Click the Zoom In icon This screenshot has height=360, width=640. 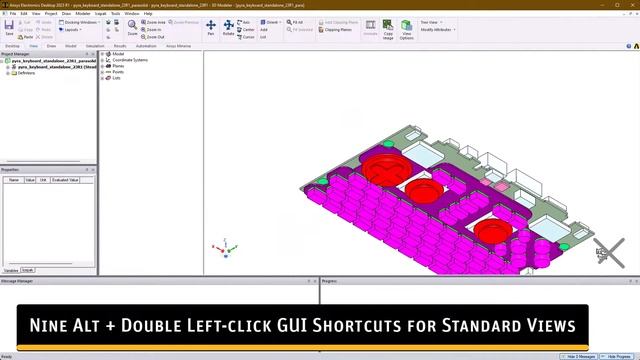tap(144, 30)
